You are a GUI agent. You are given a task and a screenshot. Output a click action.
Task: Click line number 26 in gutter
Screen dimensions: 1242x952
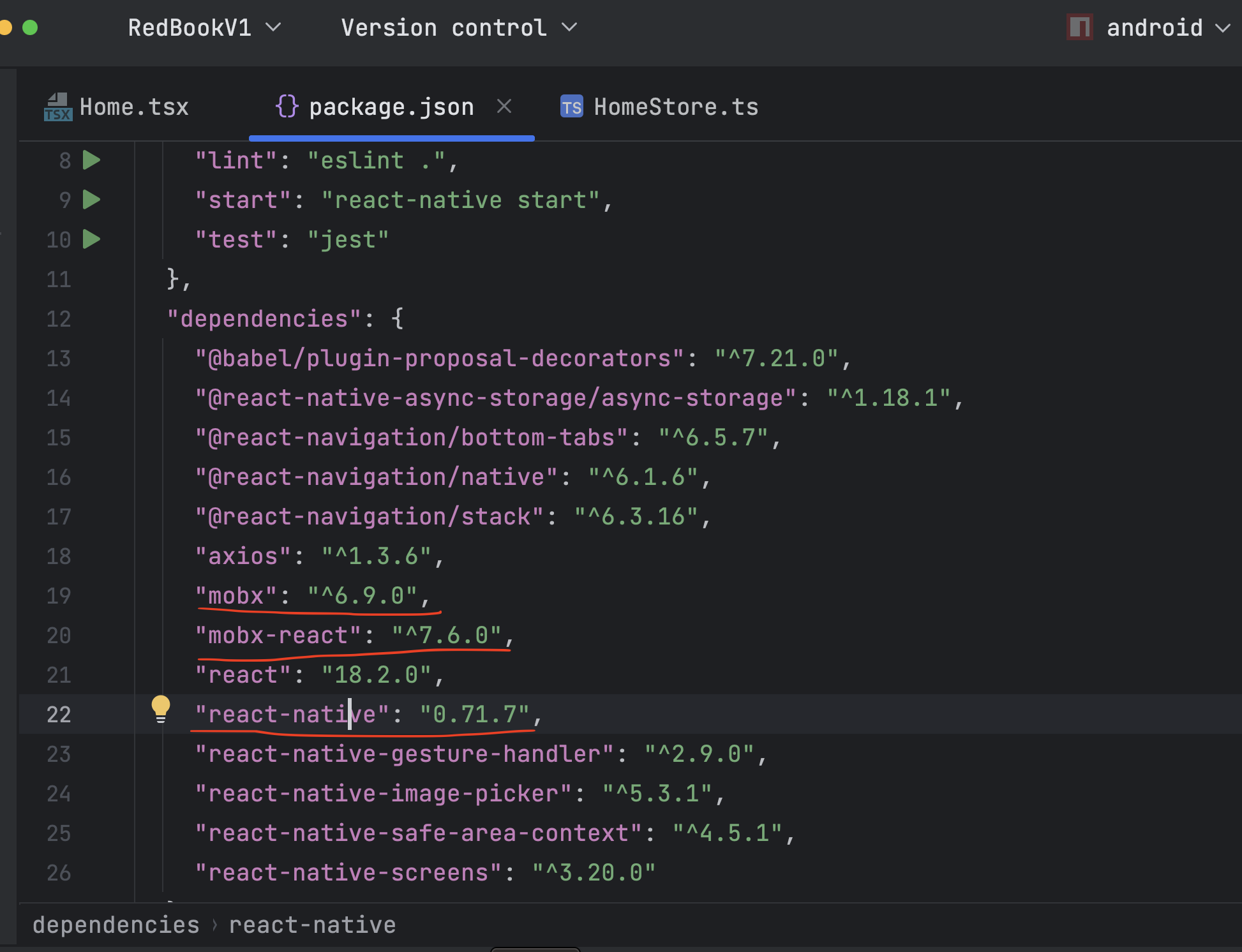point(59,872)
